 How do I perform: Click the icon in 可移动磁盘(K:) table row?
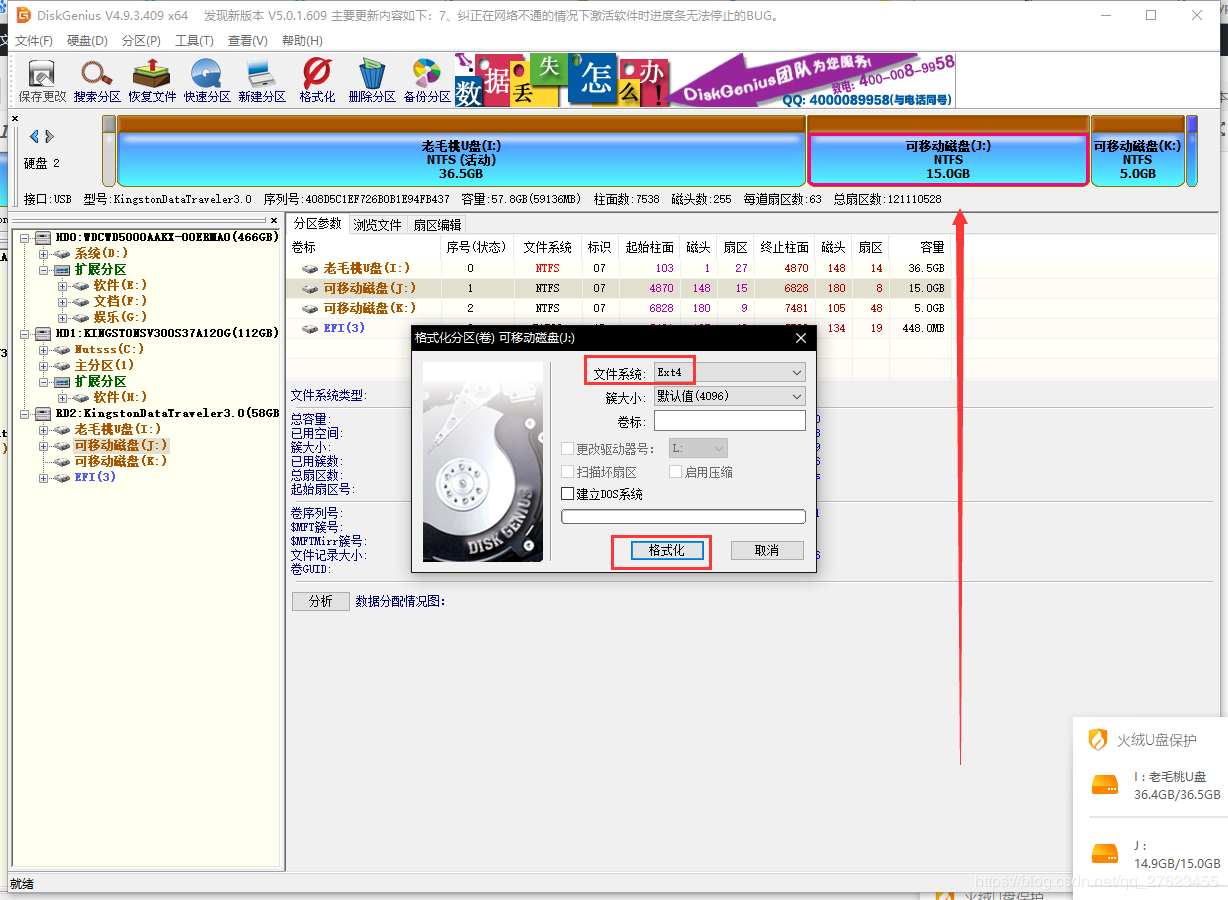(x=311, y=308)
